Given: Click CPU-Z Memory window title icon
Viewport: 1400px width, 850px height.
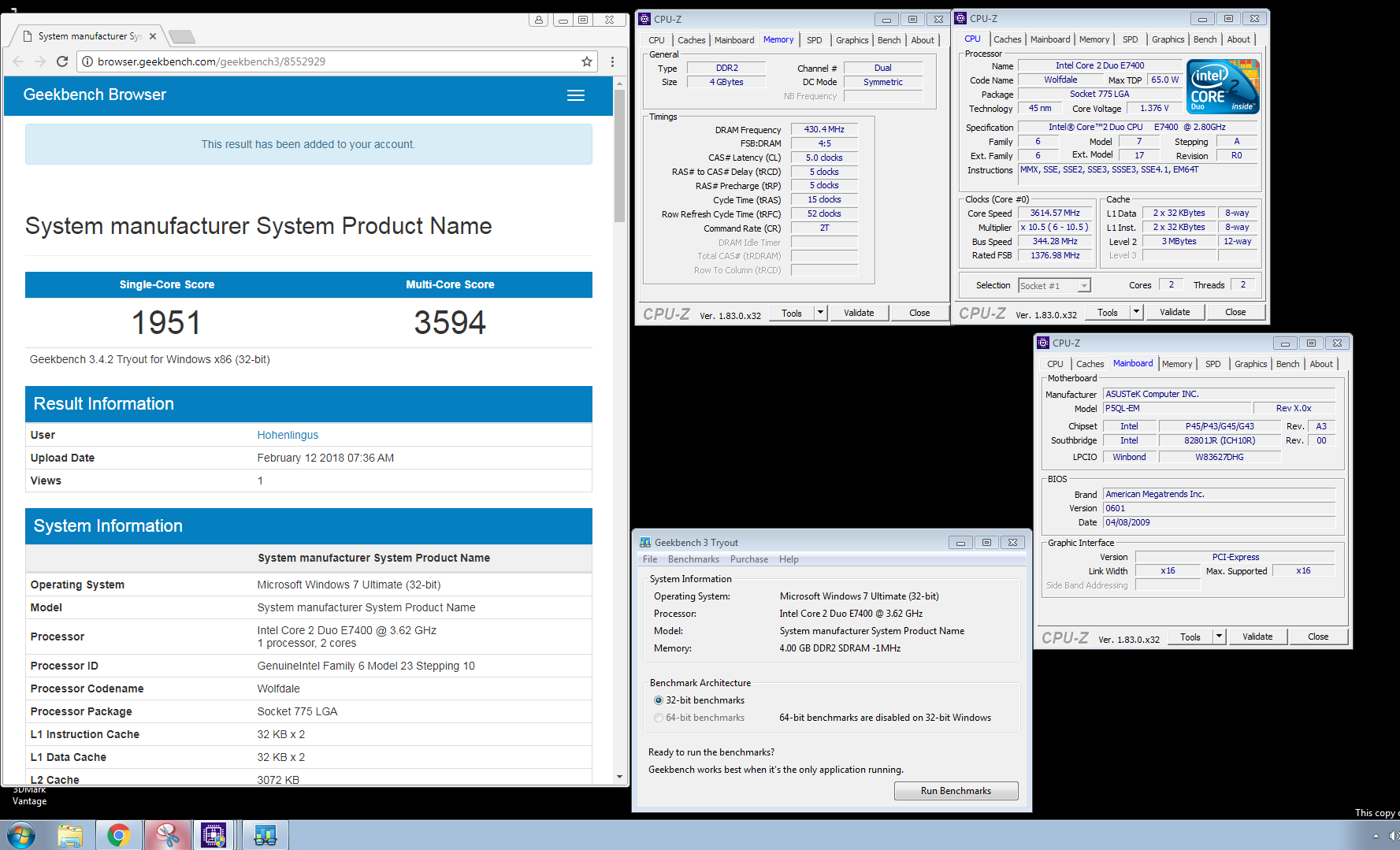Looking at the screenshot, I should (x=644, y=19).
